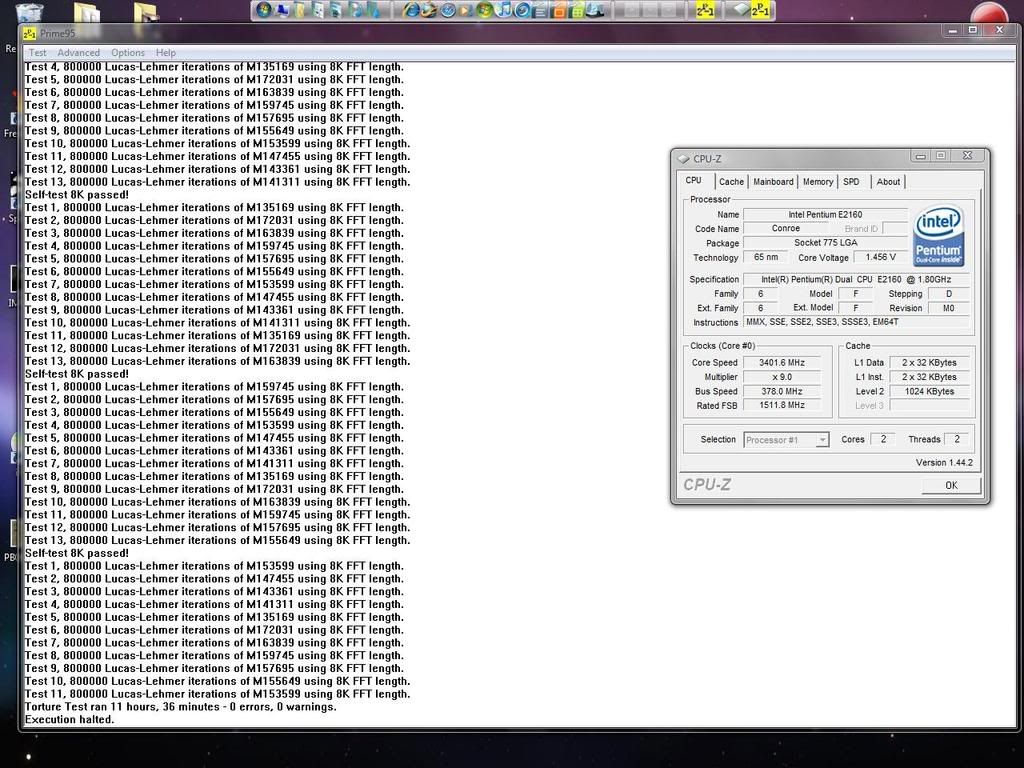Switch to the Mainboard tab in CPU-Z
1024x768 pixels.
(773, 182)
